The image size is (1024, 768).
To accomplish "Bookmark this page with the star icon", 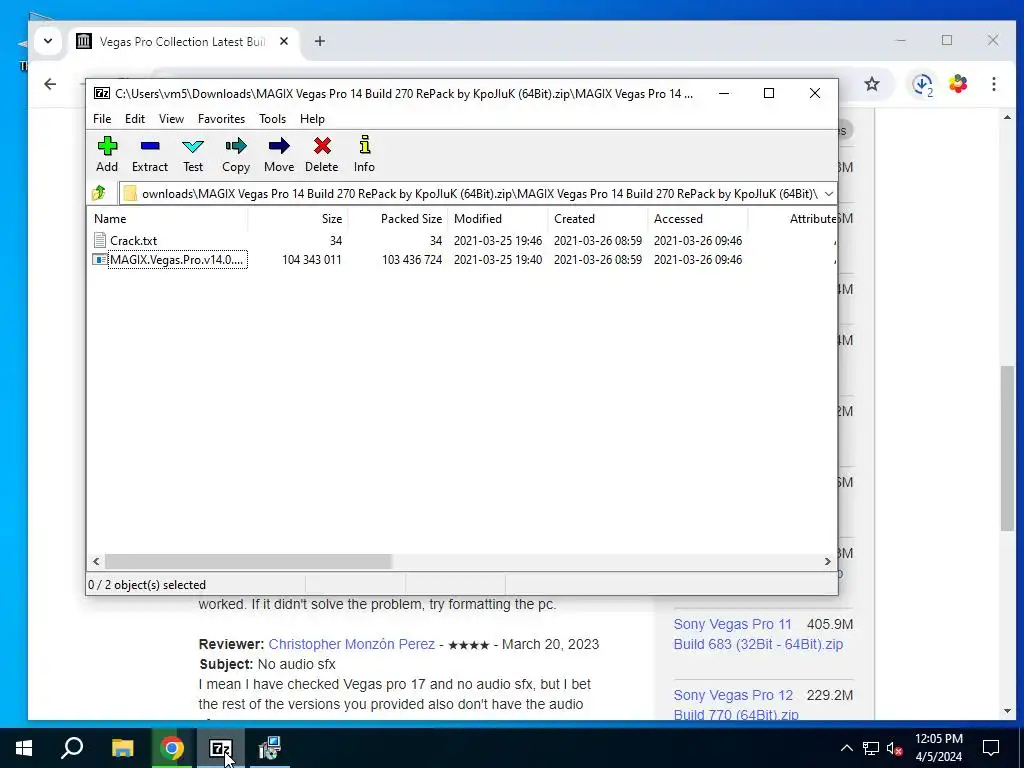I will tap(872, 84).
